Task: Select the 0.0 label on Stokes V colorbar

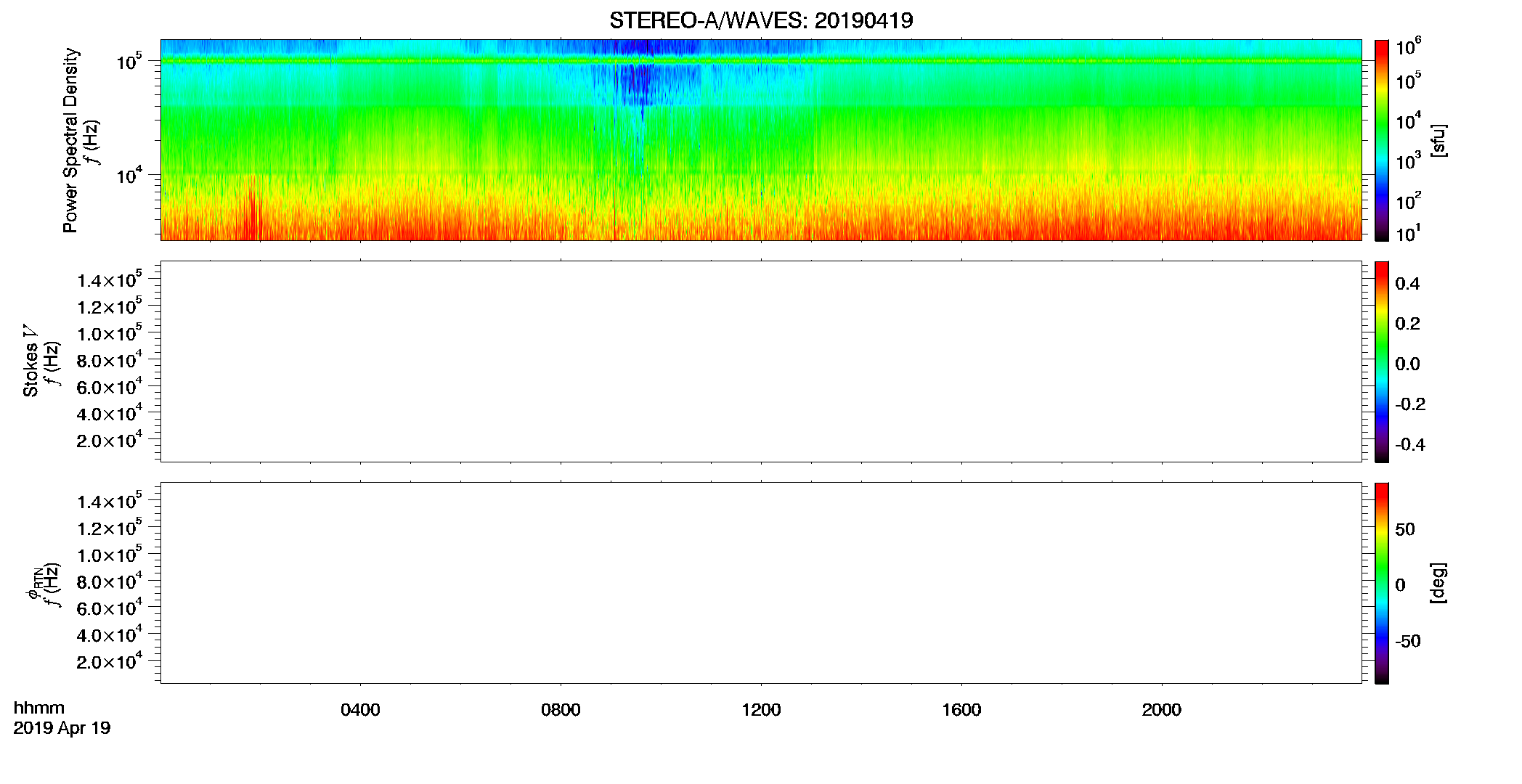Action: [x=1407, y=364]
